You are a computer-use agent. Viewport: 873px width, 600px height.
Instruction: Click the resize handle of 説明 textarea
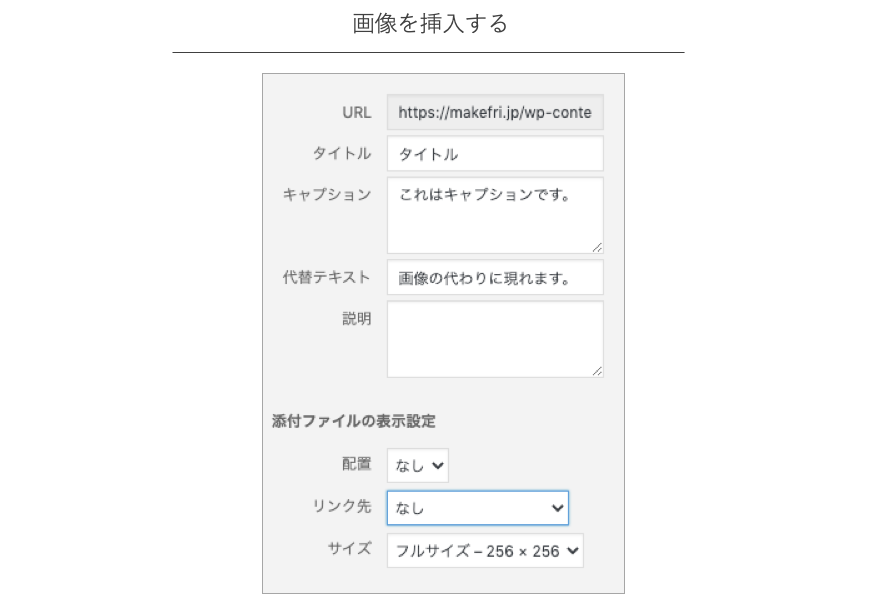click(x=597, y=371)
